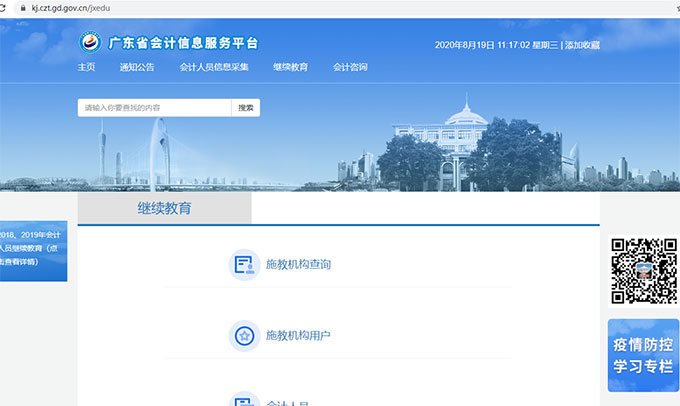Click the 搜索 search button

[246, 107]
